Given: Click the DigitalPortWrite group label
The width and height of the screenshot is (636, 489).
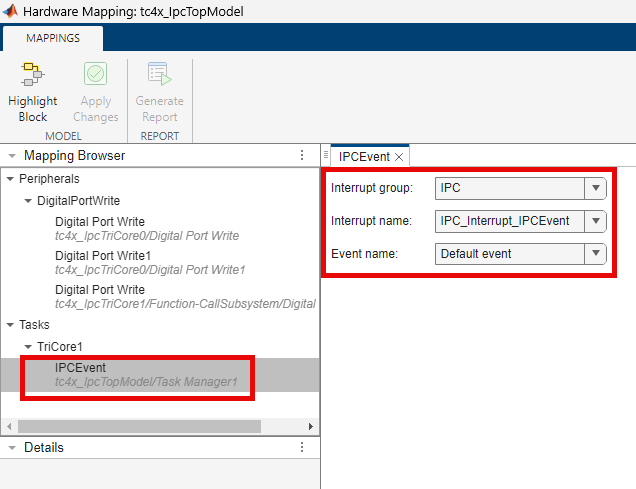Looking at the screenshot, I should coord(78,201).
